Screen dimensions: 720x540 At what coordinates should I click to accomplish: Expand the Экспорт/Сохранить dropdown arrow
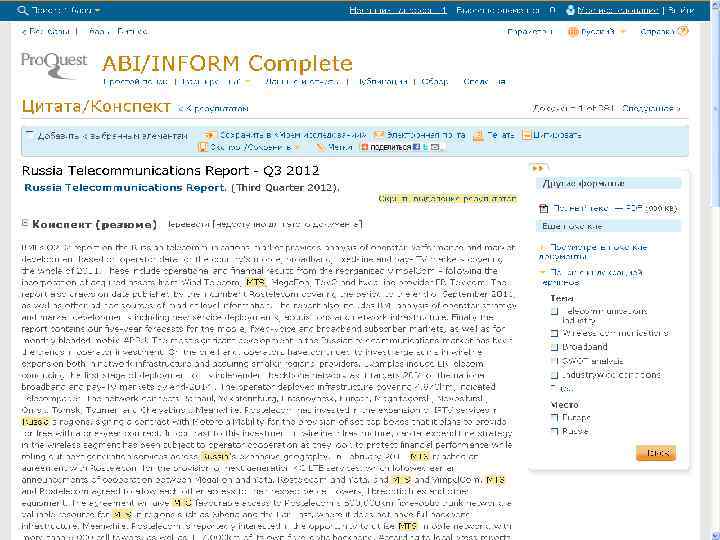pos(297,147)
